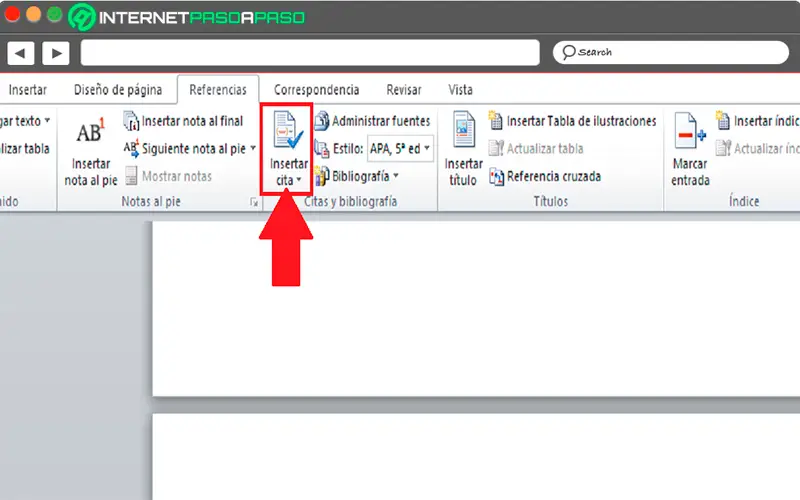Image resolution: width=800 pixels, height=500 pixels.
Task: Expand the Agregar texto dropdown arrow
Action: pyautogui.click(x=47, y=121)
